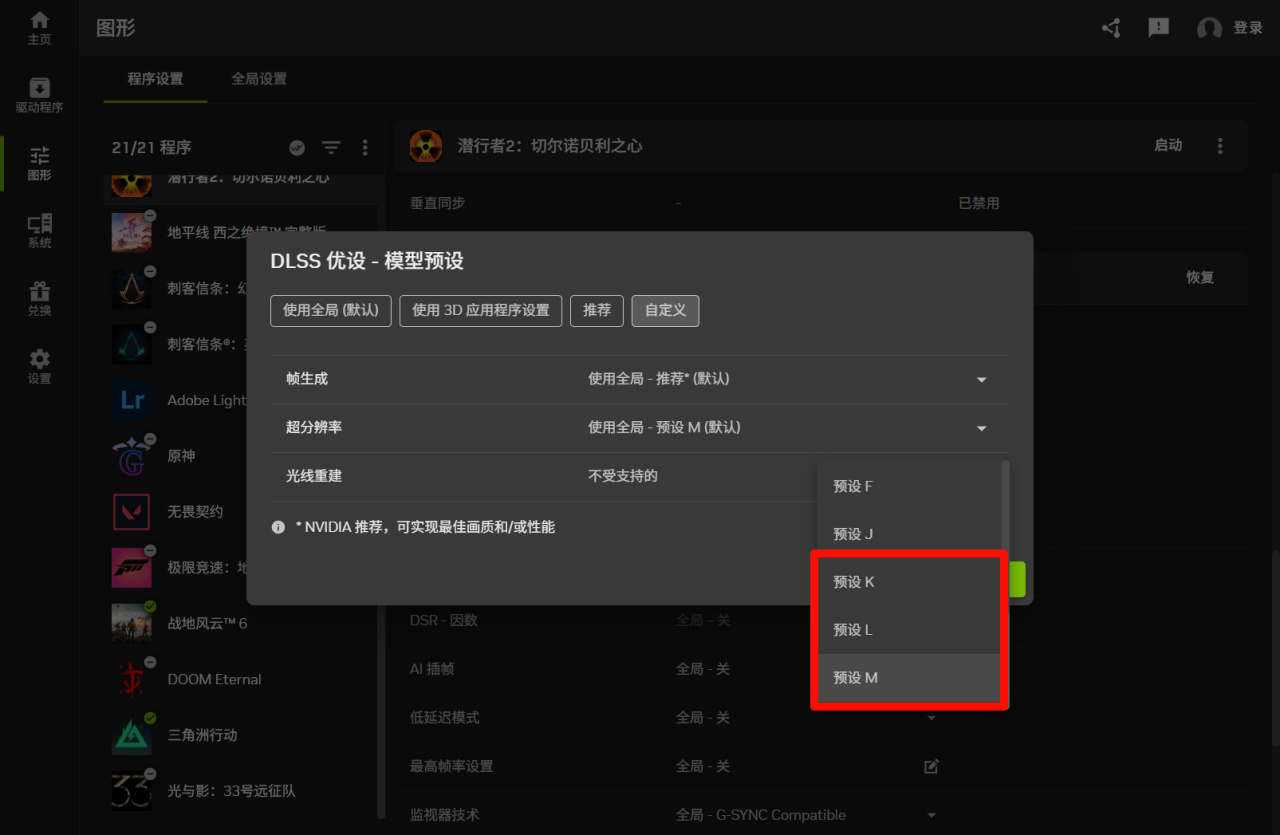Image resolution: width=1280 pixels, height=835 pixels.
Task: Click the 使用全局 (默认) button
Action: 330,311
